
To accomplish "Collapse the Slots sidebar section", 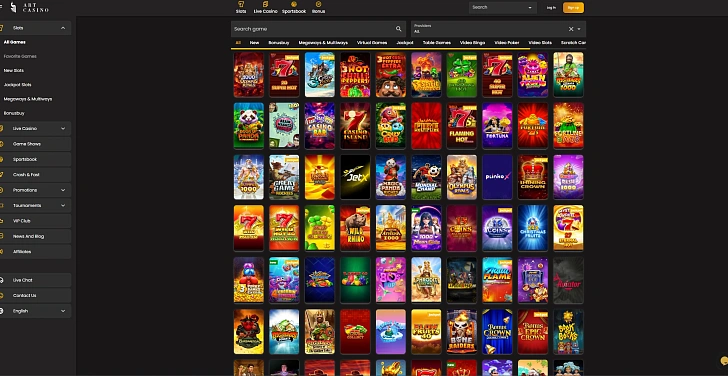I will click(63, 28).
